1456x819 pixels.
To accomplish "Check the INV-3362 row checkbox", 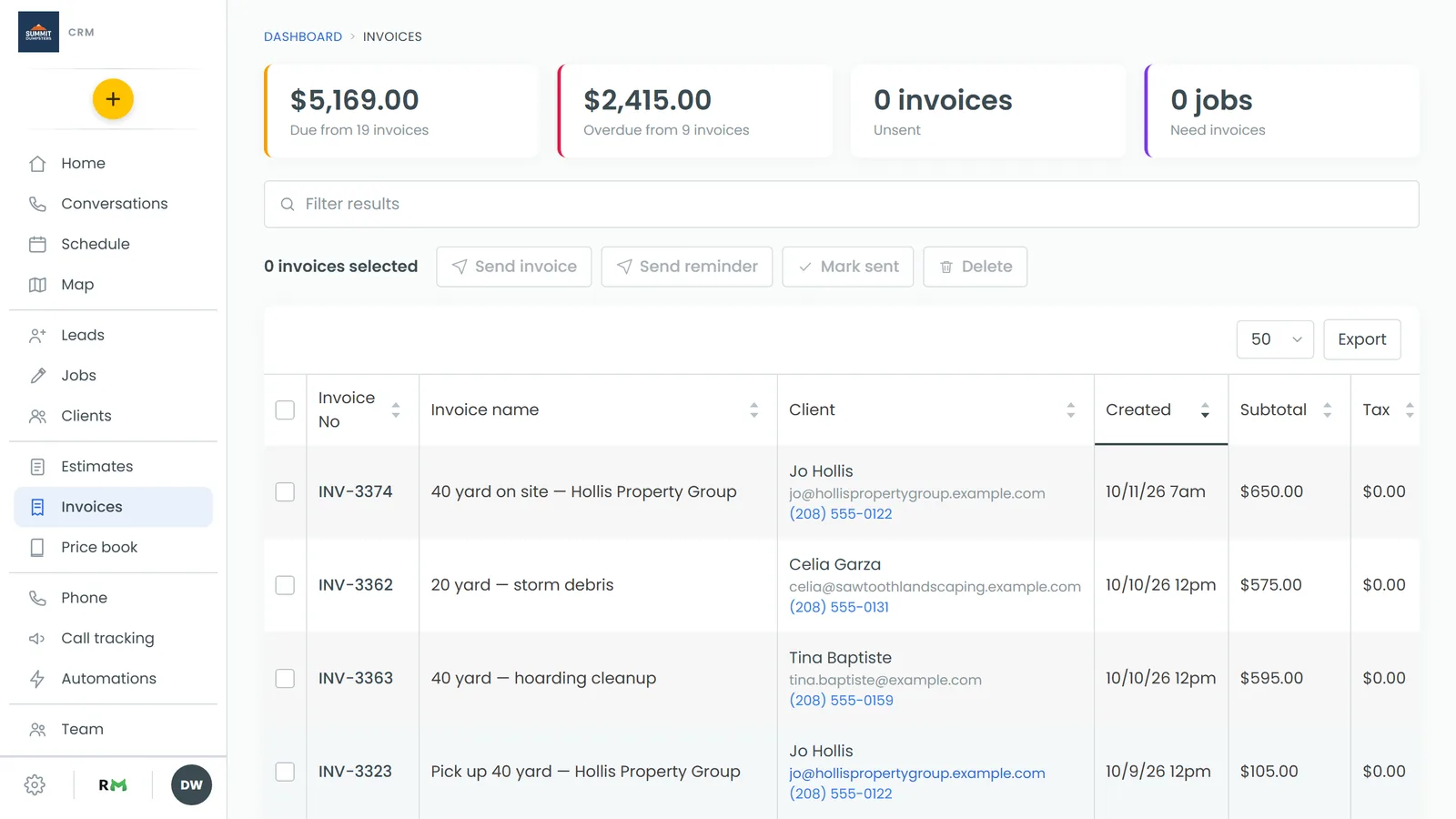I will pos(285,585).
